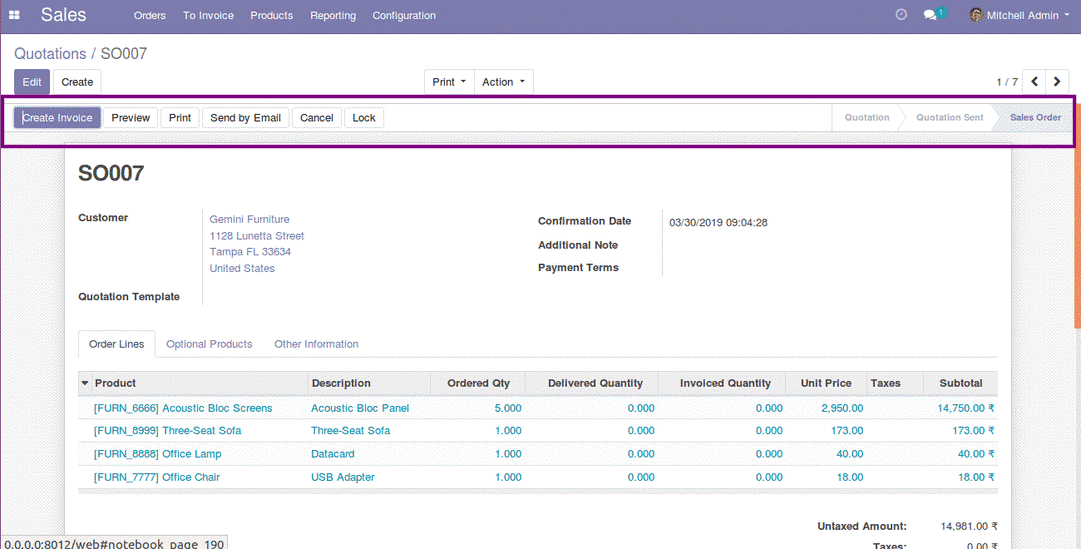1081x549 pixels.
Task: Open the Orders menu
Action: 150,15
